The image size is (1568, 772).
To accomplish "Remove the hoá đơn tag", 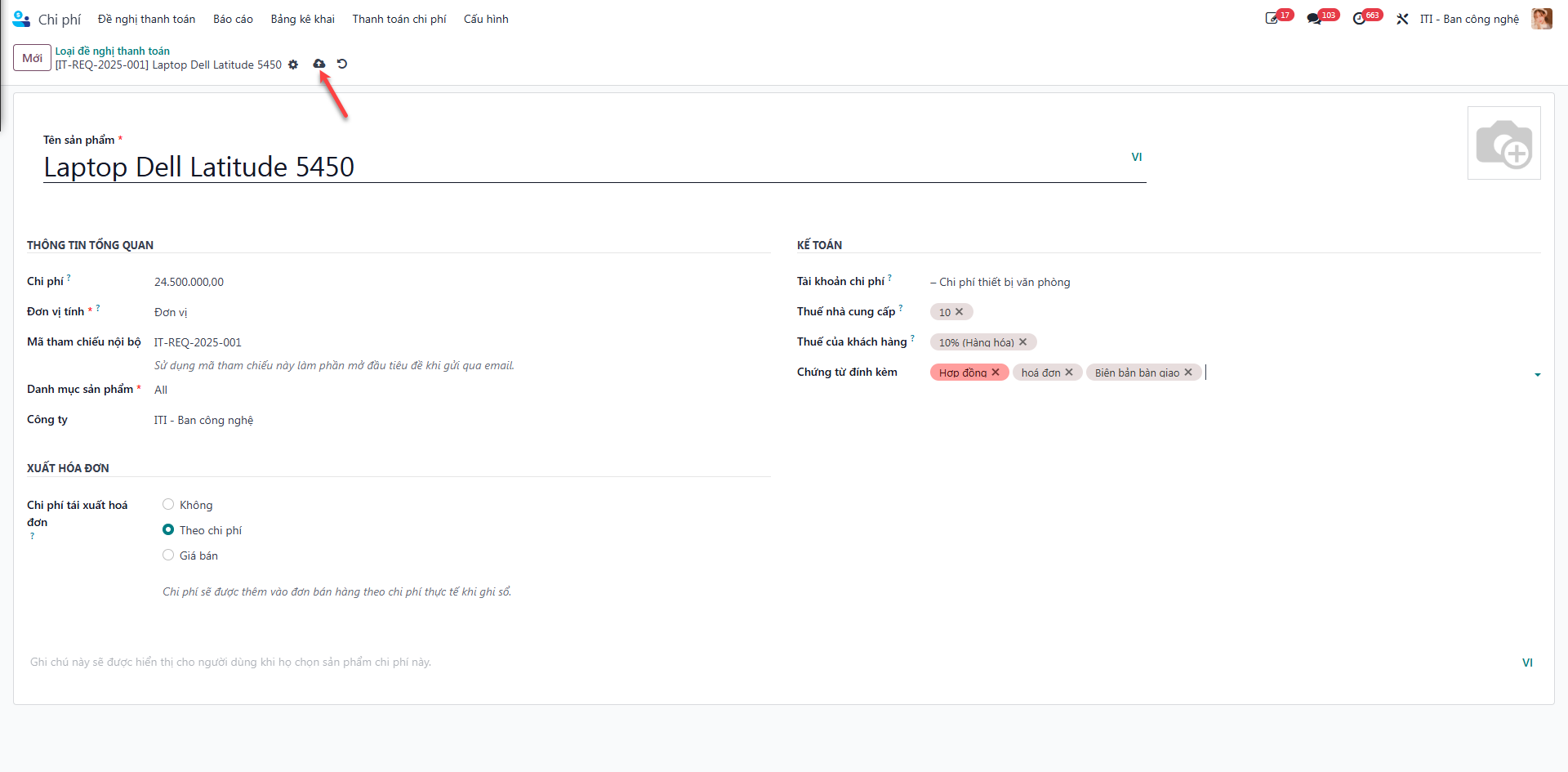I will tap(1069, 373).
